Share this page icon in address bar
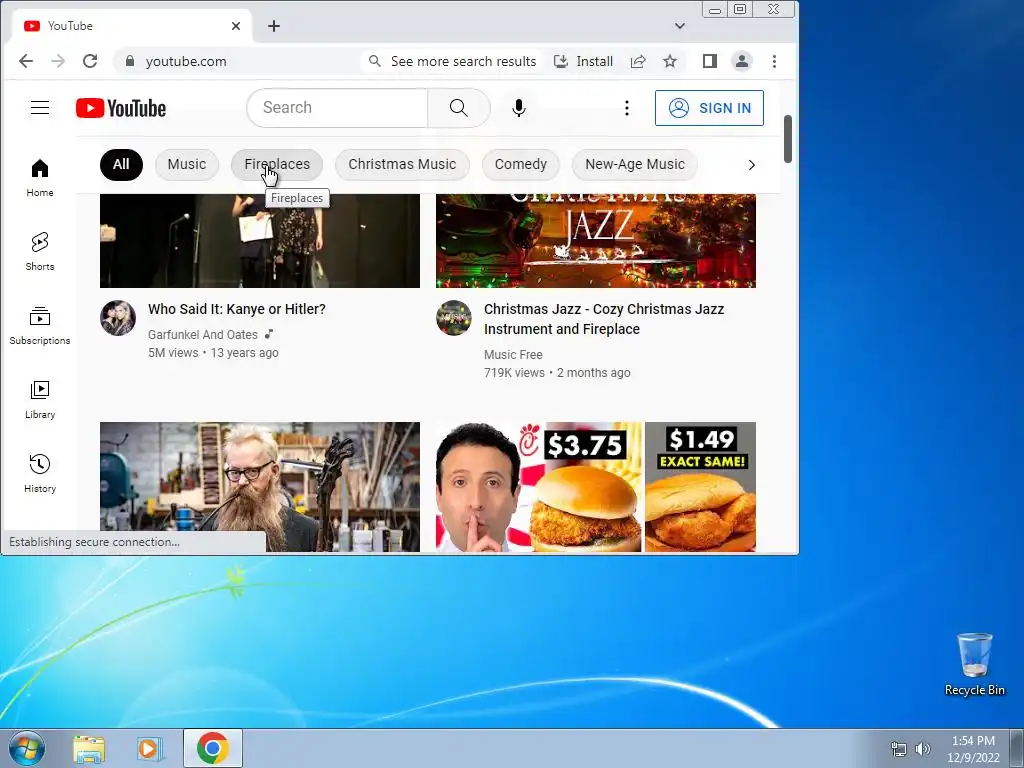The width and height of the screenshot is (1024, 768). (638, 61)
